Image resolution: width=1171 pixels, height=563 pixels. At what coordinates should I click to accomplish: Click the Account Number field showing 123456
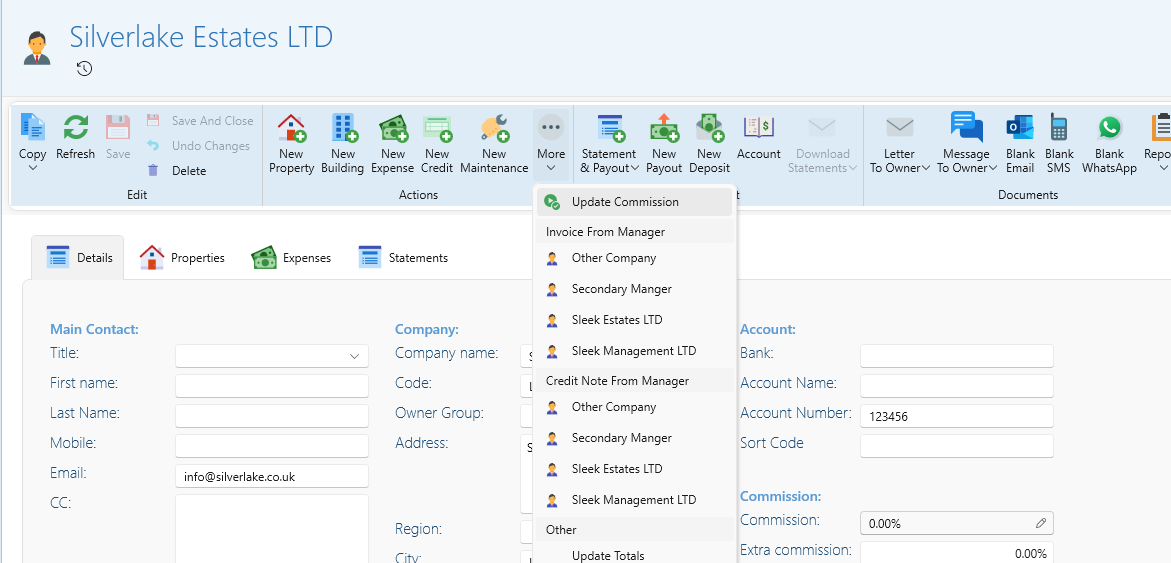click(x=957, y=416)
